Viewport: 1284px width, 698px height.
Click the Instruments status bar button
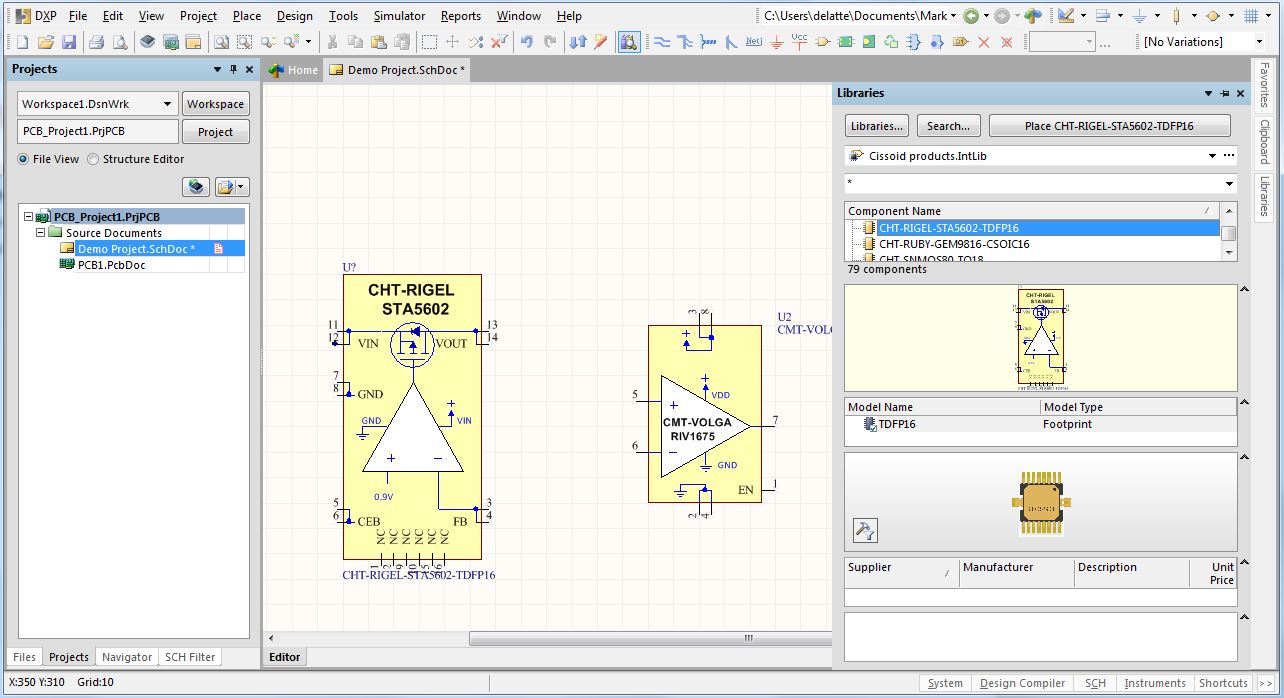1154,683
